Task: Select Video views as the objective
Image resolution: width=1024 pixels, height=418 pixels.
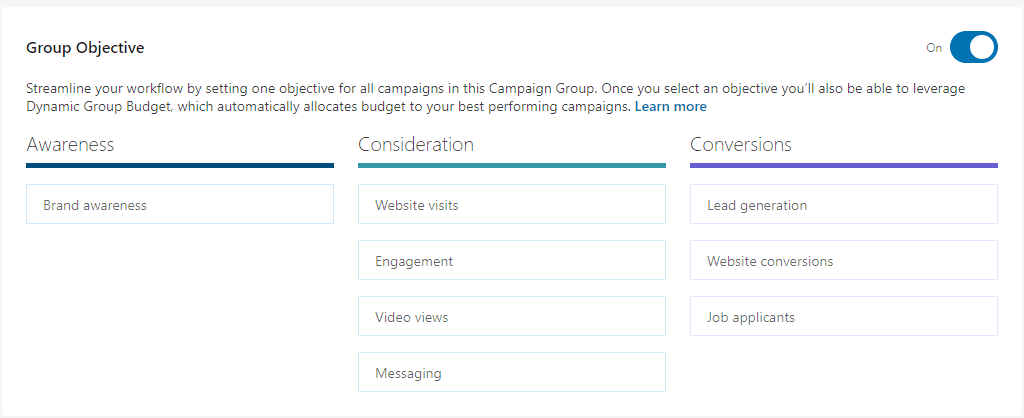Action: 511,316
